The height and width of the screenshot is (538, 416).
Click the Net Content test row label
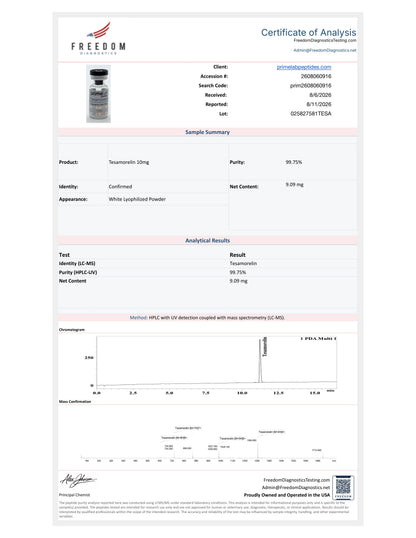(72, 281)
